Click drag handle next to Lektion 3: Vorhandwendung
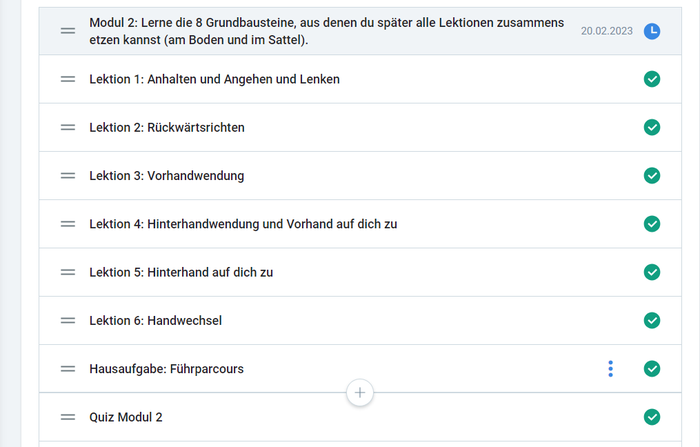The height and width of the screenshot is (447, 700). tap(68, 176)
